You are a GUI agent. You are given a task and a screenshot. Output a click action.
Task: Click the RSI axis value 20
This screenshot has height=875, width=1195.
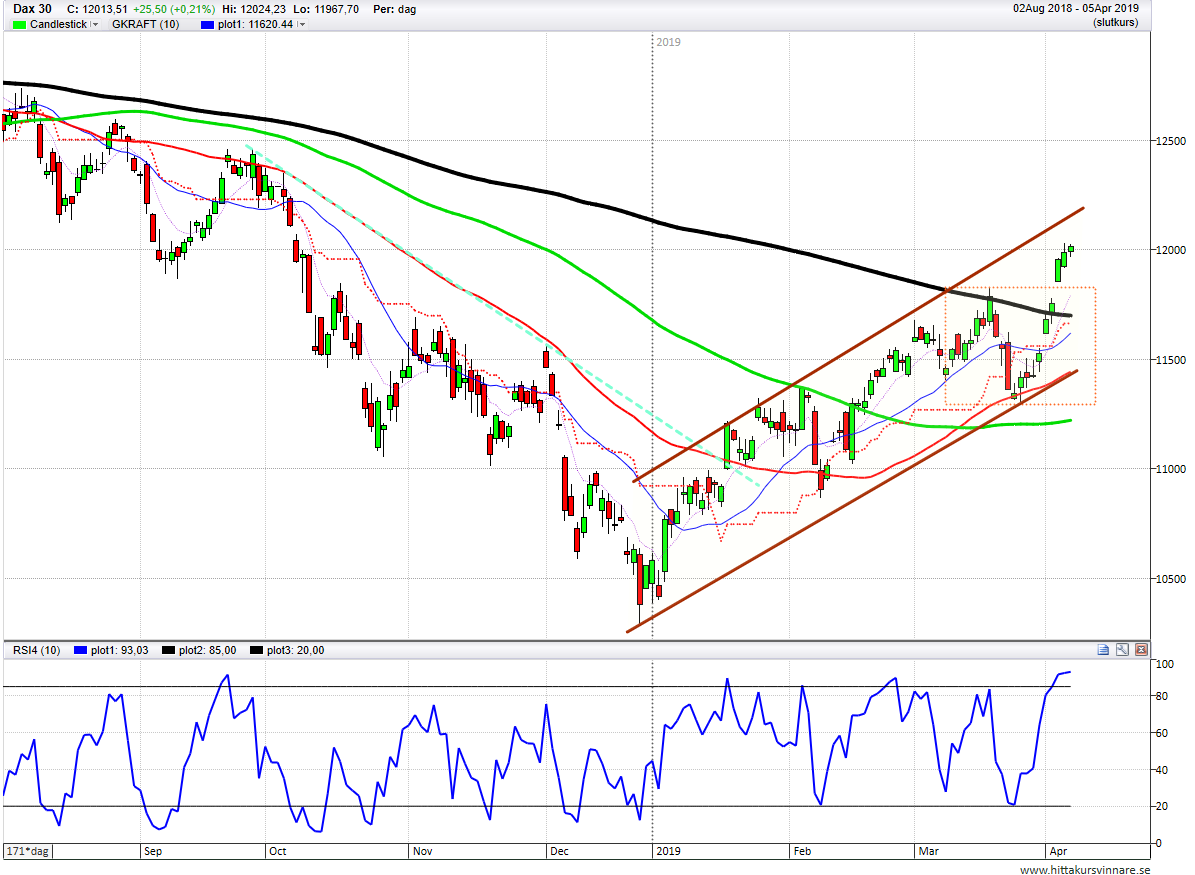coord(1161,806)
